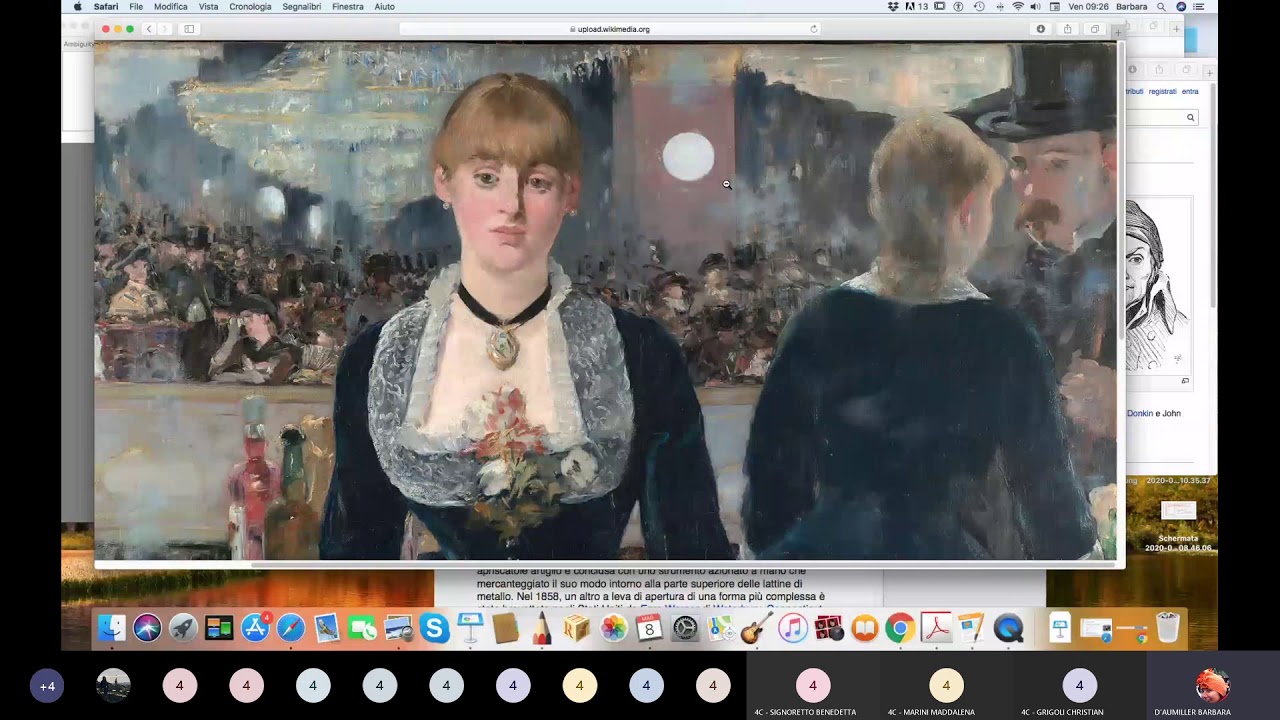
Task: Open Spotlight search in menu bar
Action: coord(1161,6)
